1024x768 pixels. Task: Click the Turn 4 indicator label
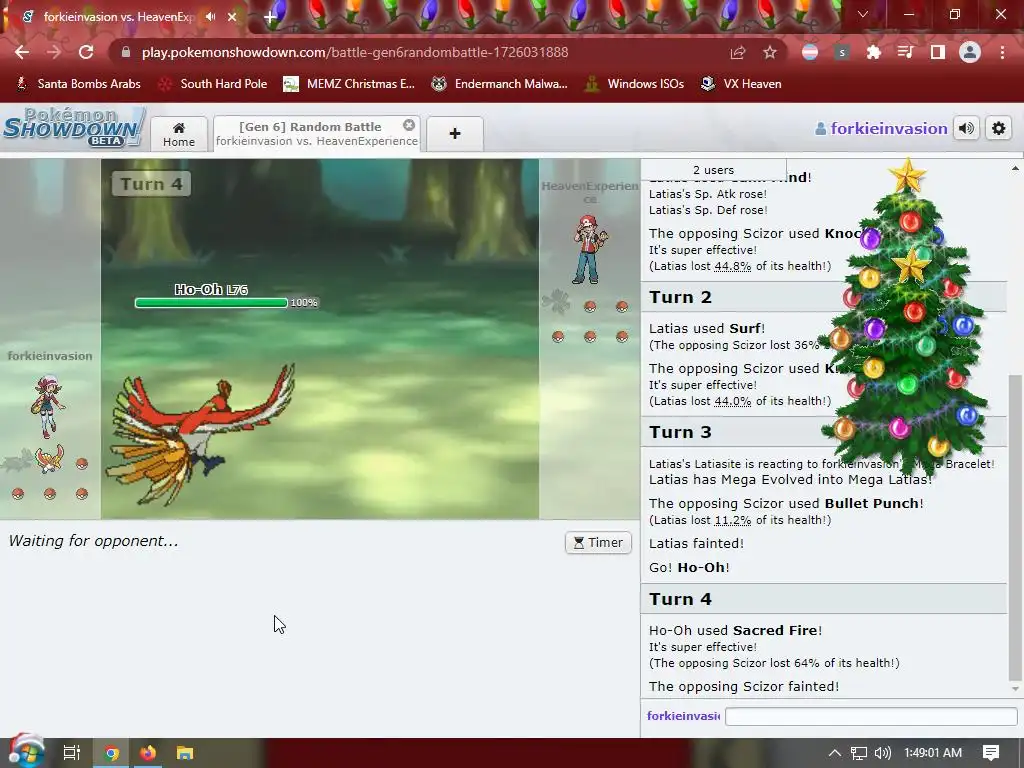[x=152, y=184]
